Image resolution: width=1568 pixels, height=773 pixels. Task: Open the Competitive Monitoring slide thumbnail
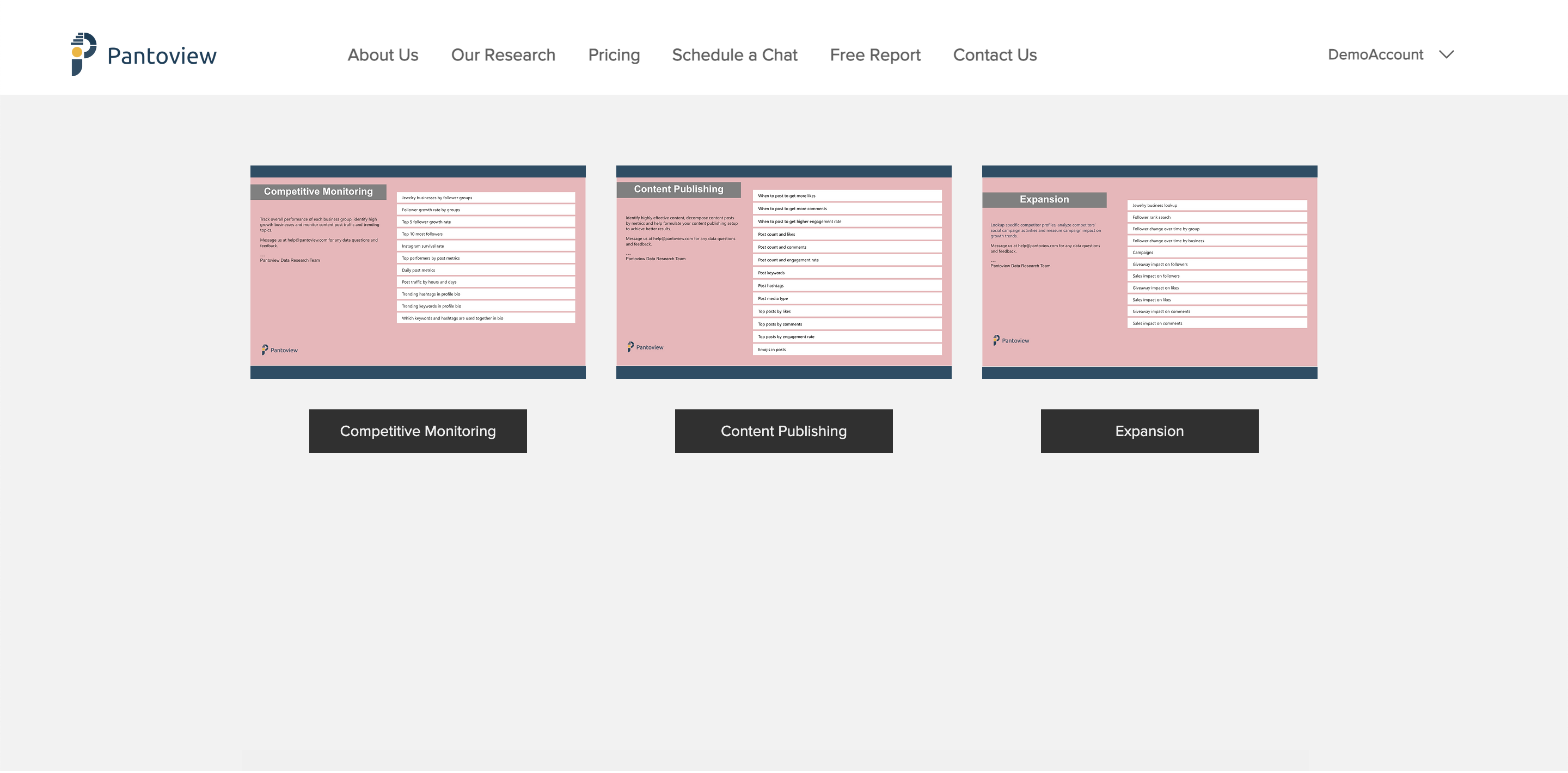(x=418, y=272)
